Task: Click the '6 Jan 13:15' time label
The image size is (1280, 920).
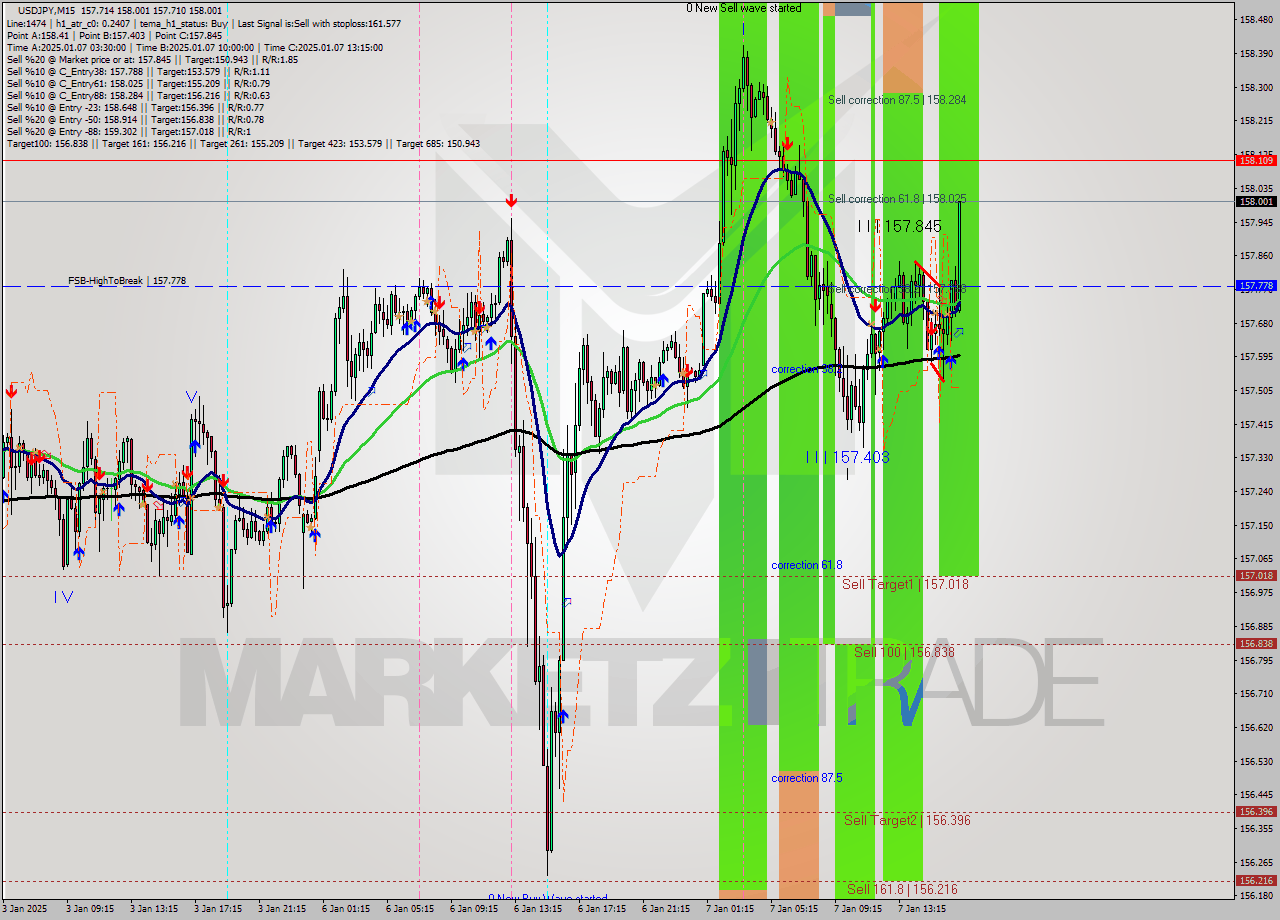Action: [x=536, y=909]
